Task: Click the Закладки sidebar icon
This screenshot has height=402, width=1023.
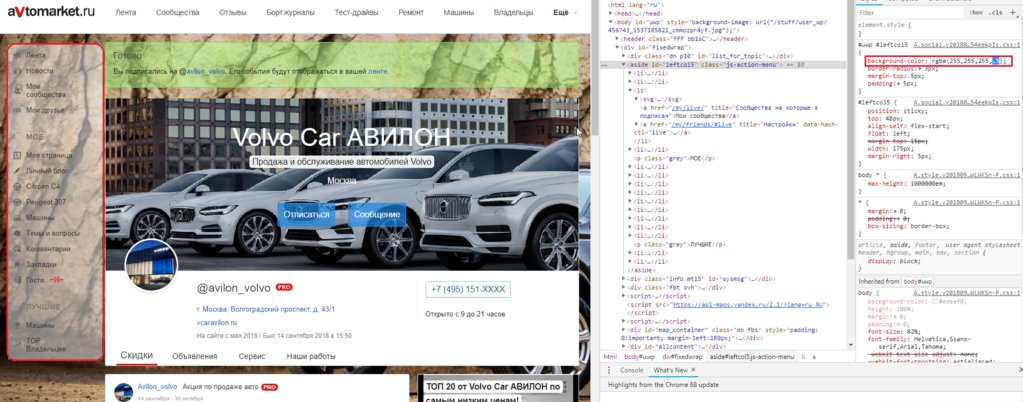Action: tap(16, 264)
